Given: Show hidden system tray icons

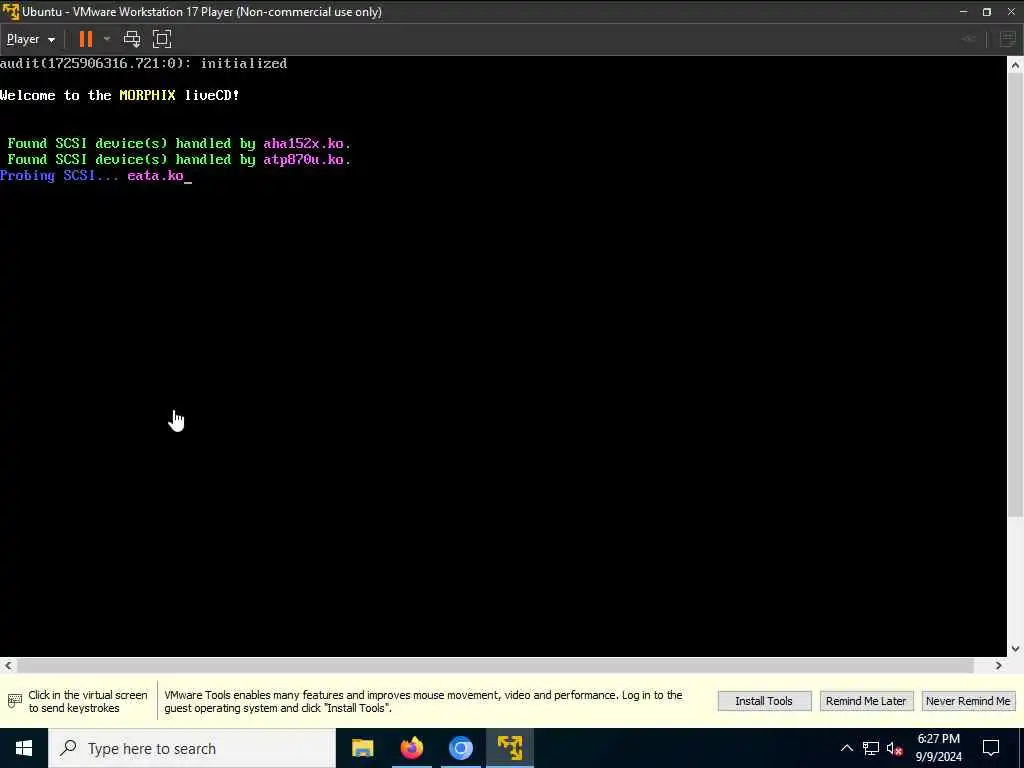Looking at the screenshot, I should (846, 748).
